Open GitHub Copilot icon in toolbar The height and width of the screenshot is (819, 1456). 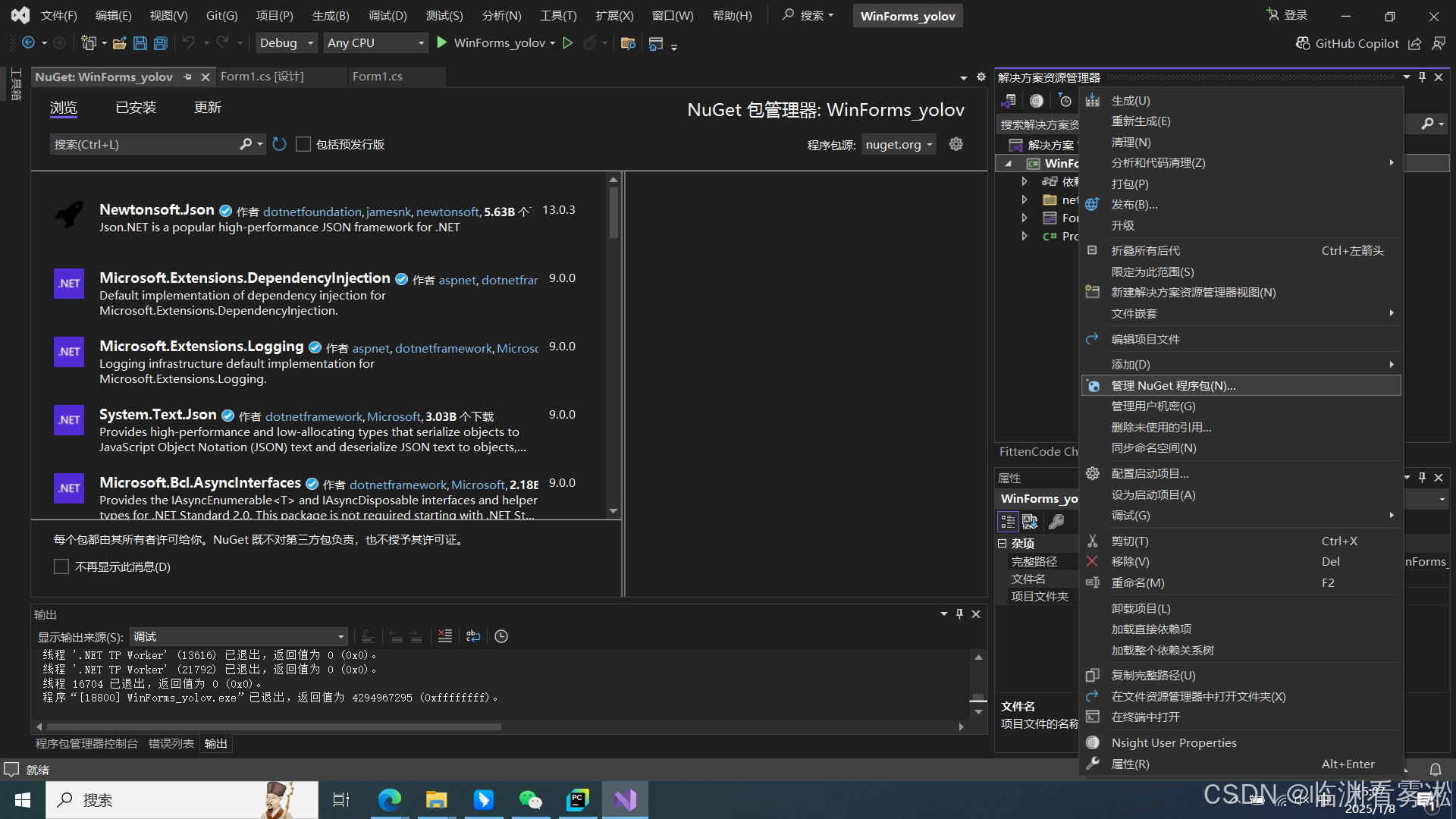click(x=1303, y=43)
